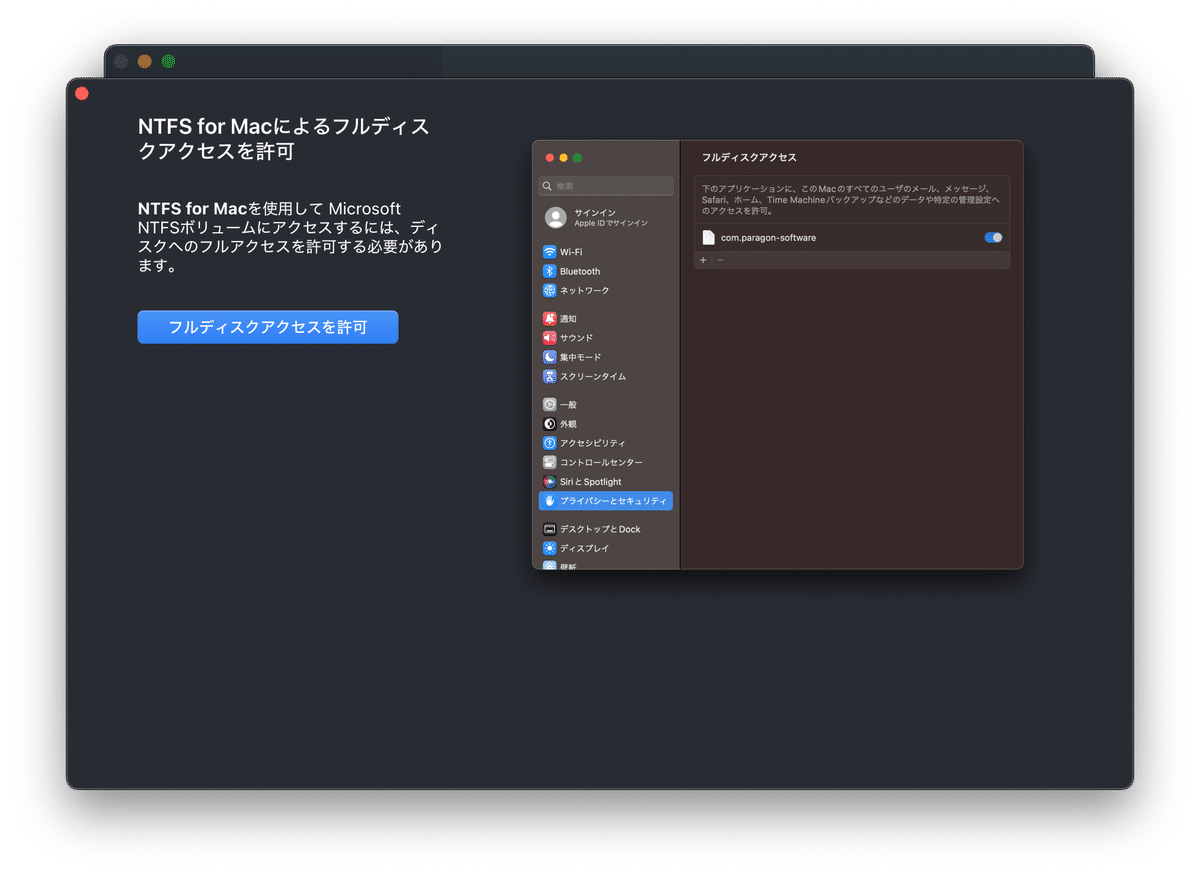Select the スクリーンタイム text label in the sidebar

[x=593, y=376]
